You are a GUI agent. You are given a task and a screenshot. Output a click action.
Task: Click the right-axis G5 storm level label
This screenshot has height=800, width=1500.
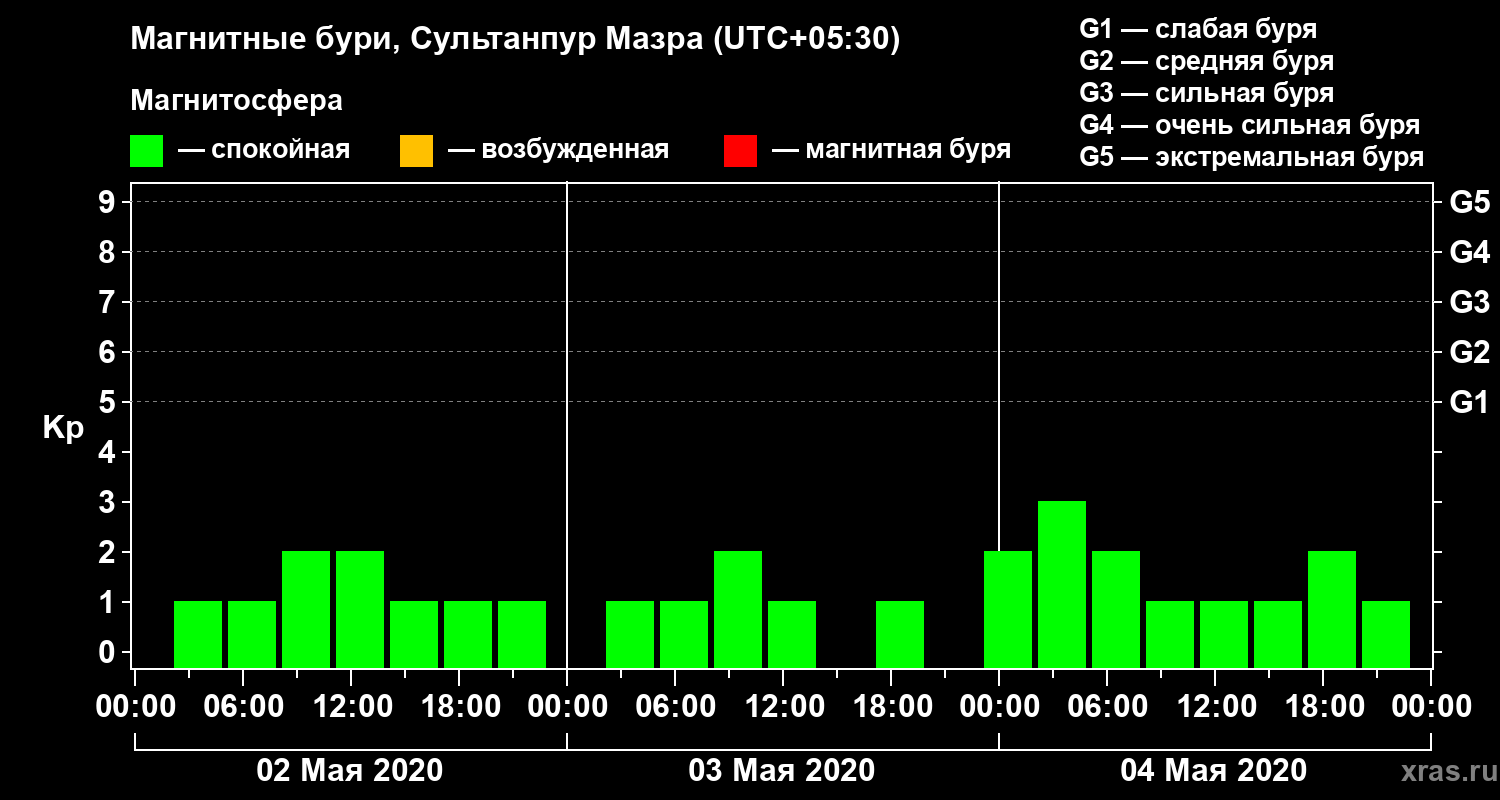1470,202
